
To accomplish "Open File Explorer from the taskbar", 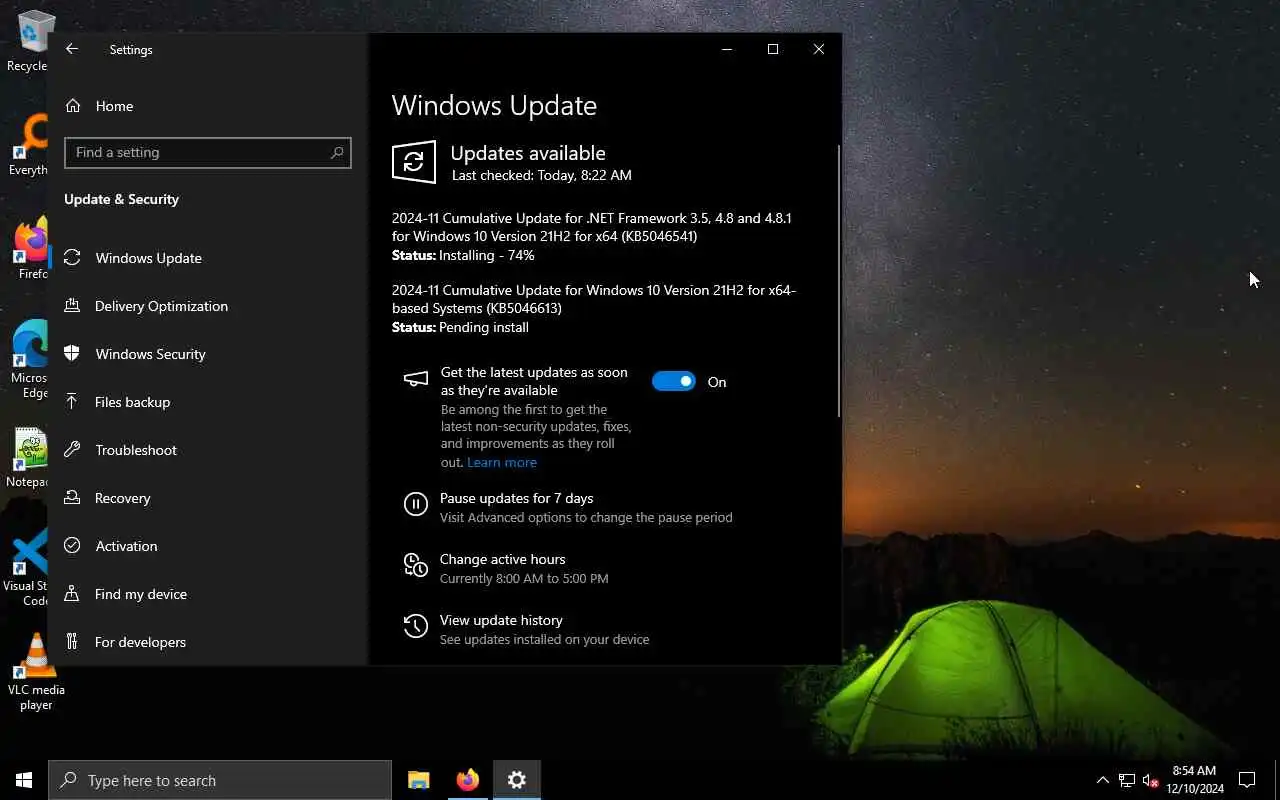I will [418, 780].
